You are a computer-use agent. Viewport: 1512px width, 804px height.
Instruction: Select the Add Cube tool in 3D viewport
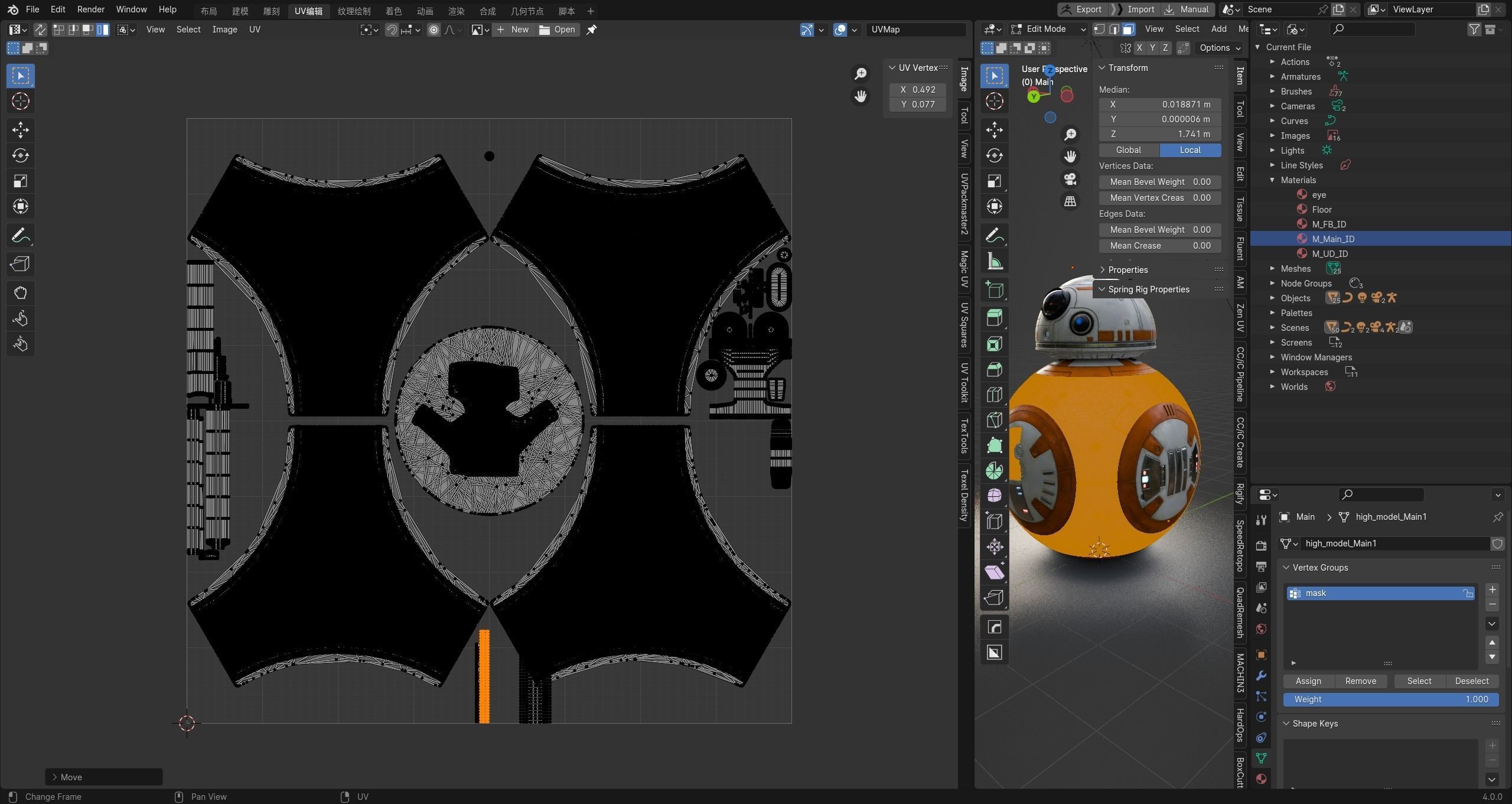[x=995, y=290]
